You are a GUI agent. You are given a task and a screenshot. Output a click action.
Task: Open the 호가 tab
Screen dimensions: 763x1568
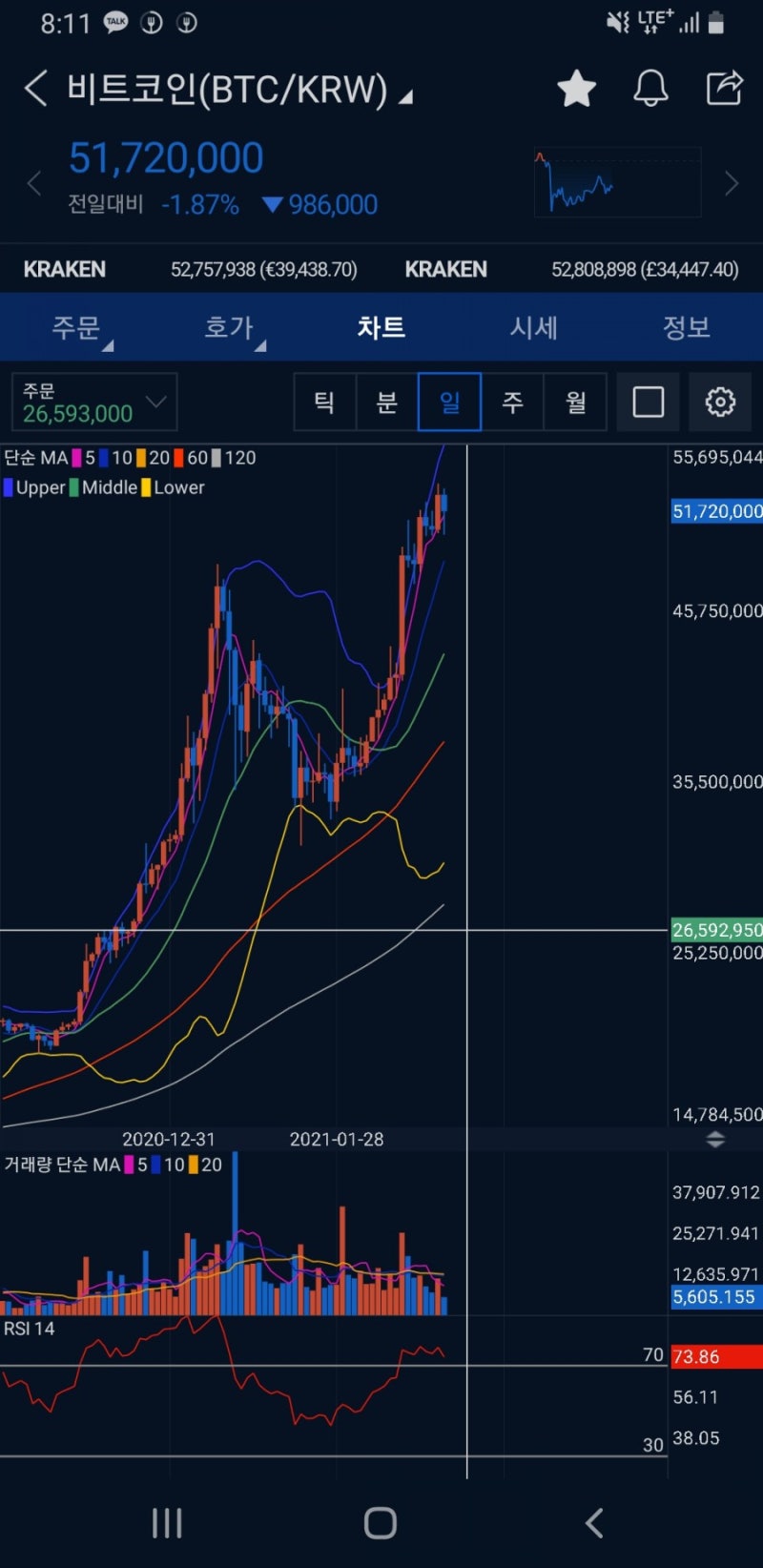[x=229, y=327]
